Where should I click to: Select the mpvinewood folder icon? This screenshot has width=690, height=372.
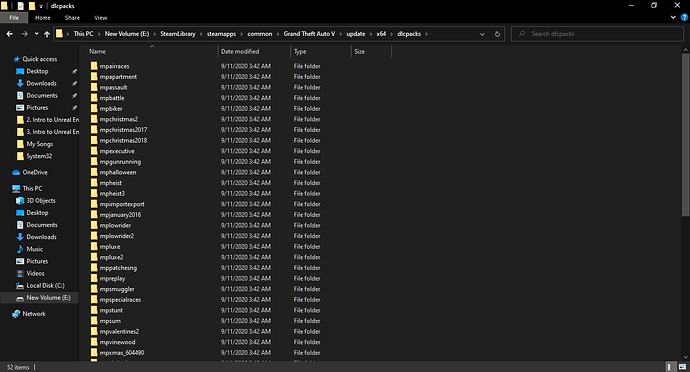(x=94, y=342)
